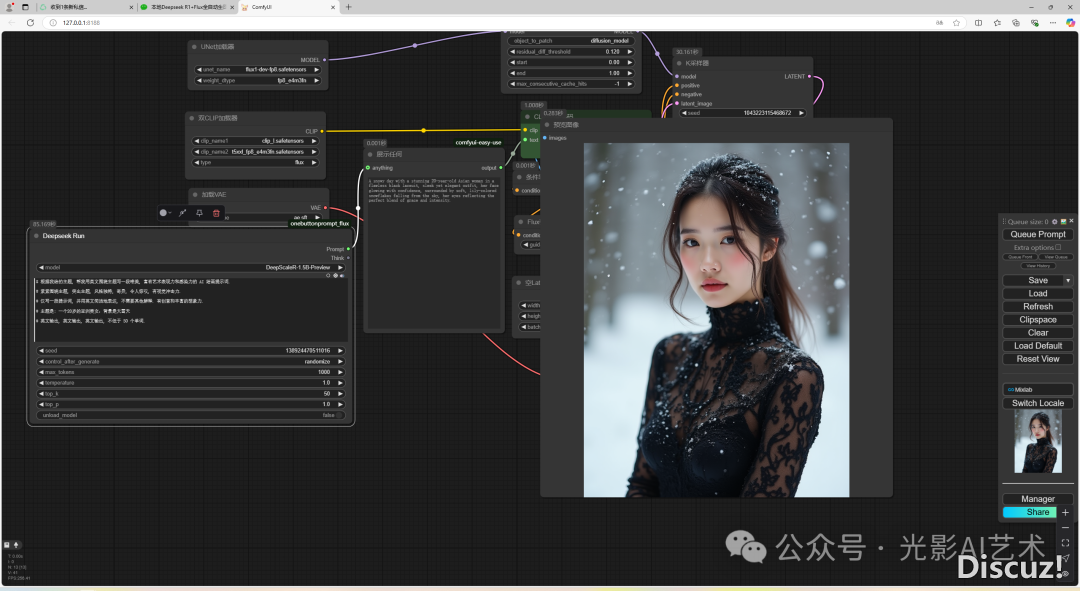Click the site info icon in address bar
1080x591 pixels.
pyautogui.click(x=53, y=23)
